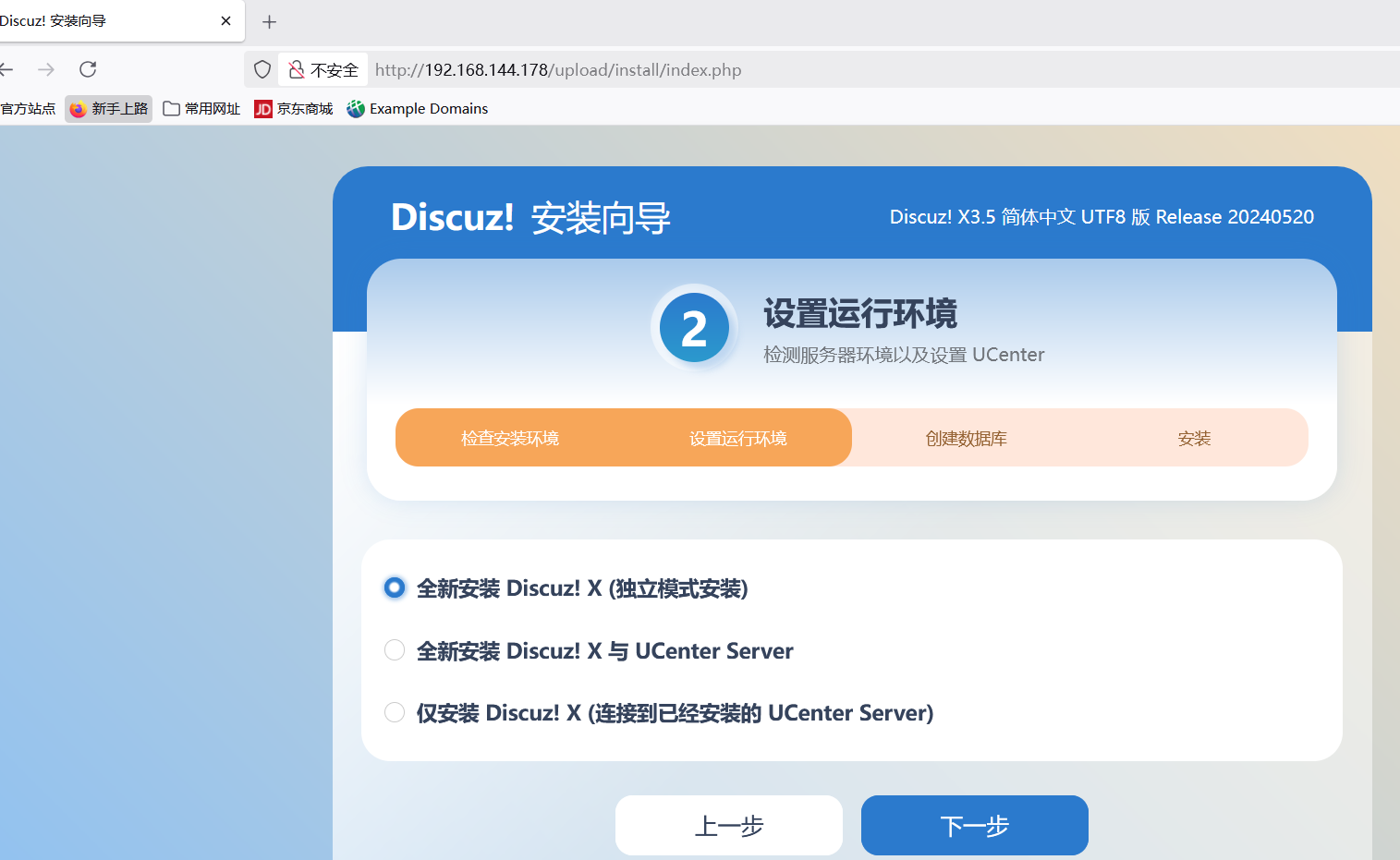Reload the page with the refresh icon
Image resolution: width=1400 pixels, height=860 pixels.
coord(88,69)
